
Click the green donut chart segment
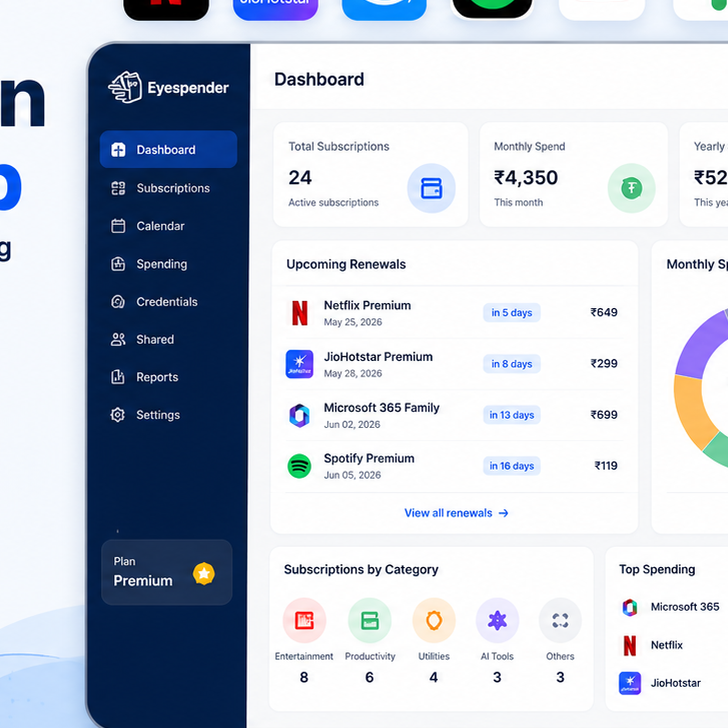(717, 449)
